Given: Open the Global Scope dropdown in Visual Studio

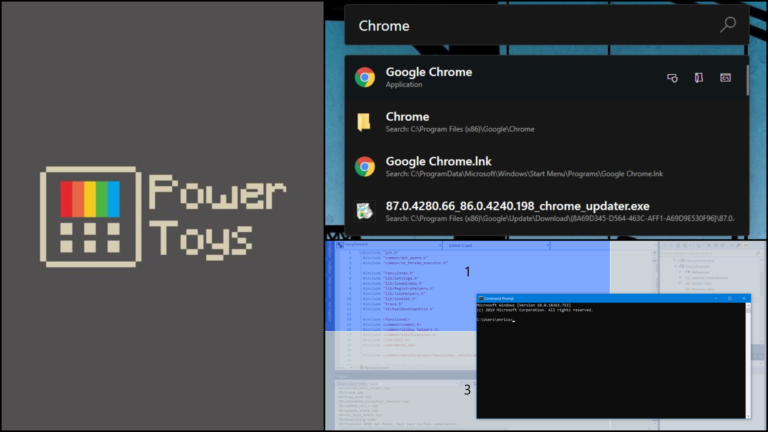Looking at the screenshot, I should click(x=497, y=245).
